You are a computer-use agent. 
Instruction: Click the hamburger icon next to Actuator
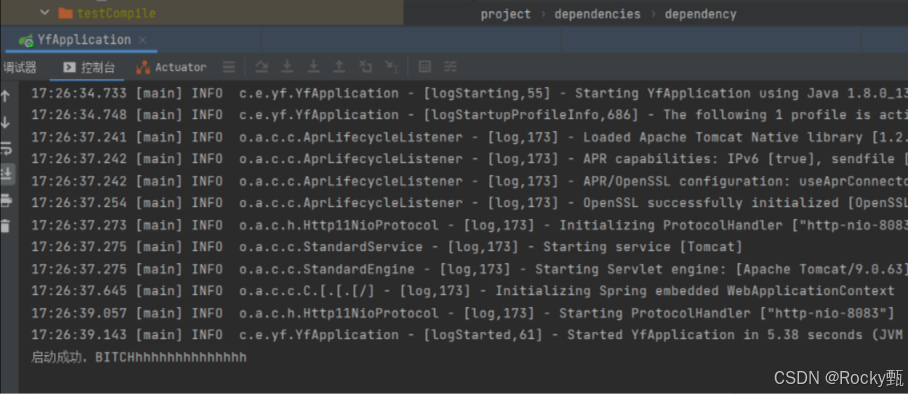click(x=229, y=67)
